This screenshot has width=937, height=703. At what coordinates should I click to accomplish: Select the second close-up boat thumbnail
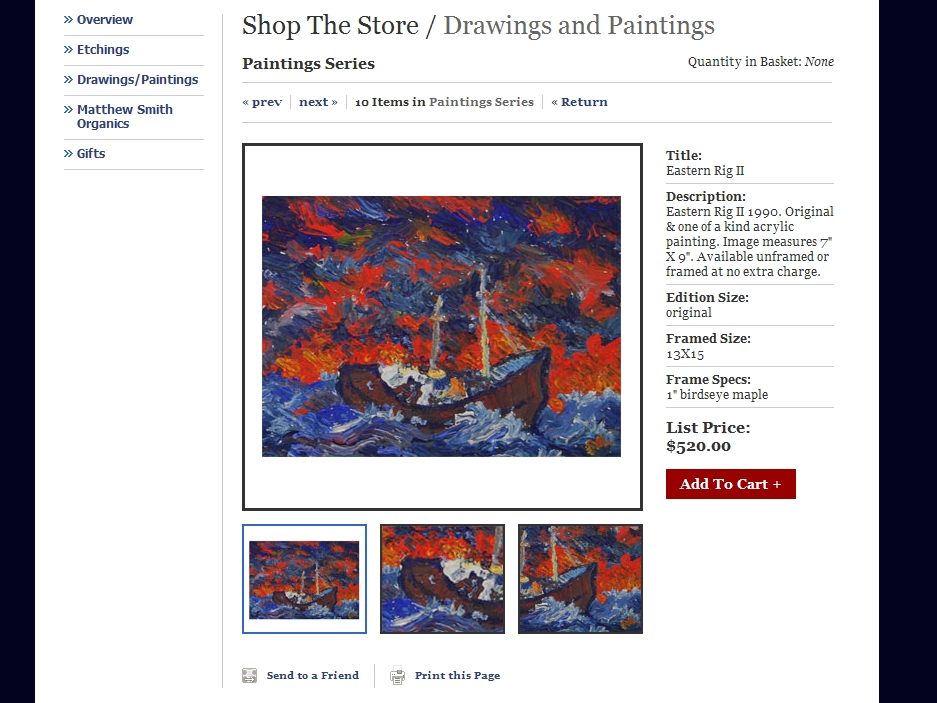(442, 579)
